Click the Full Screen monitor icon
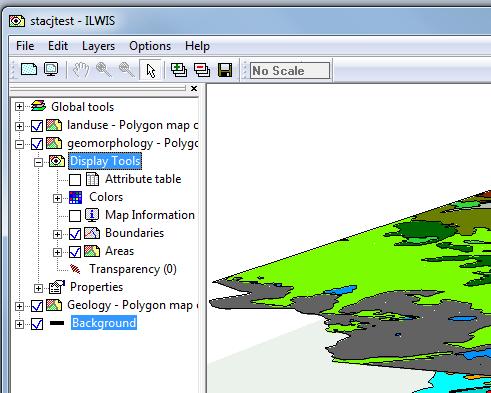This screenshot has width=491, height=393. point(51,69)
